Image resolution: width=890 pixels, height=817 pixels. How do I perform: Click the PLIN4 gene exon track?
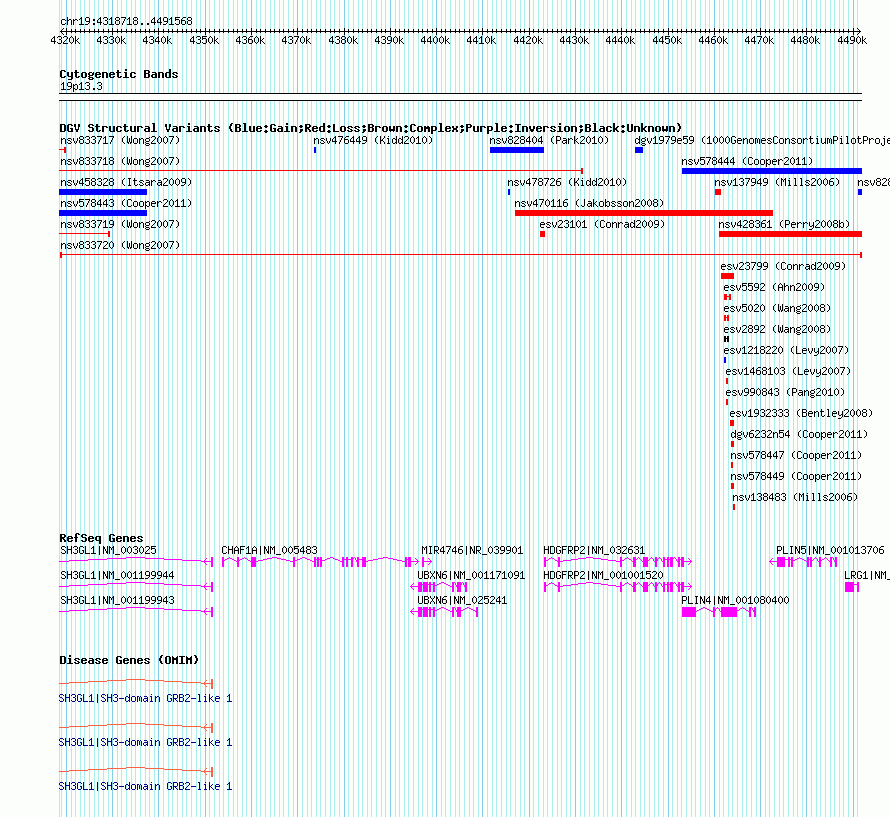click(719, 612)
